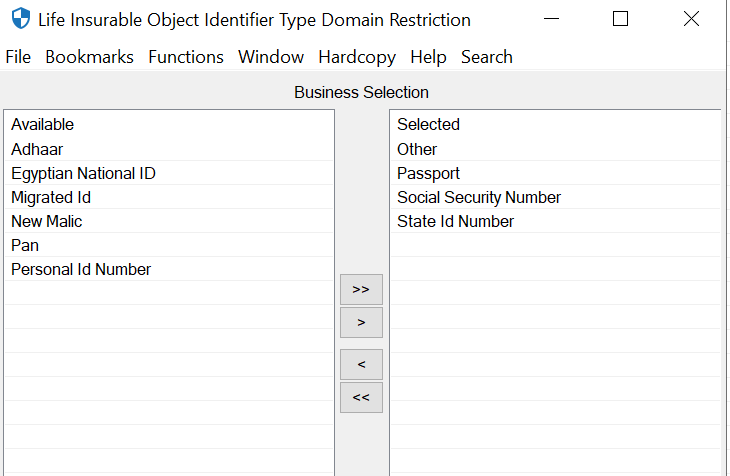Select Migrated Id in Available list
Image resolution: width=730 pixels, height=476 pixels.
tap(51, 197)
